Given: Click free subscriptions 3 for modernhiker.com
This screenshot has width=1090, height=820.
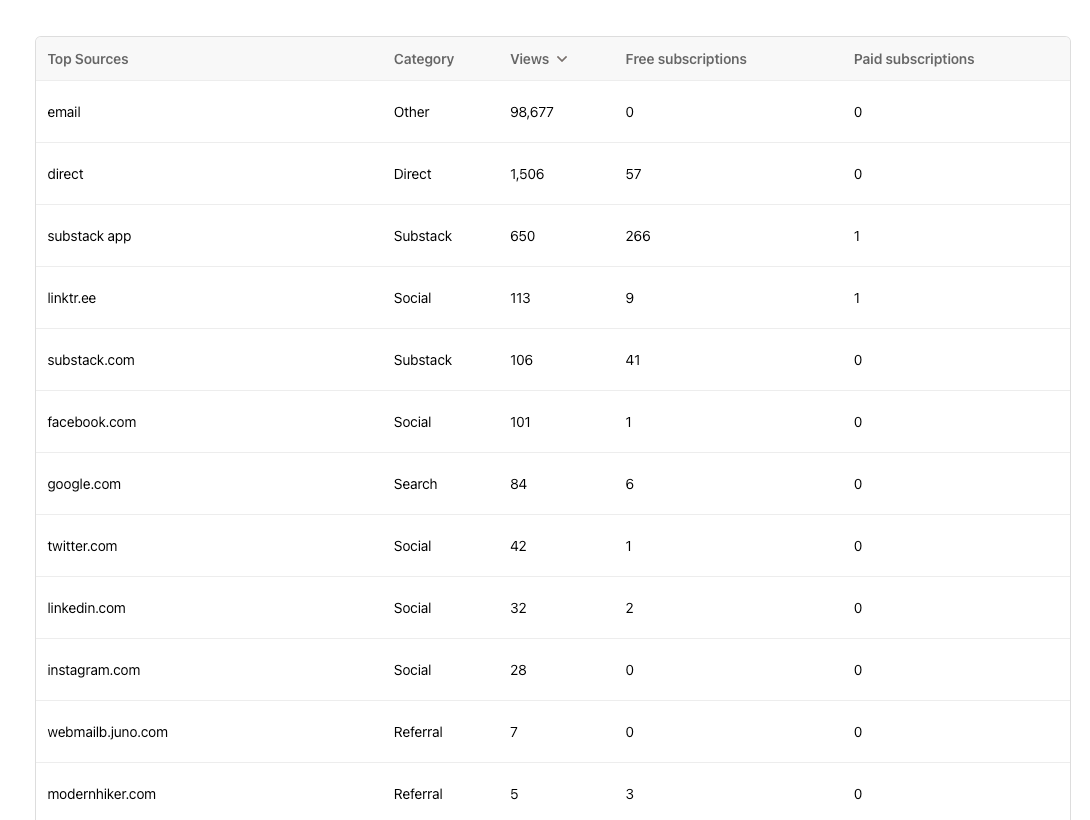Looking at the screenshot, I should 630,794.
